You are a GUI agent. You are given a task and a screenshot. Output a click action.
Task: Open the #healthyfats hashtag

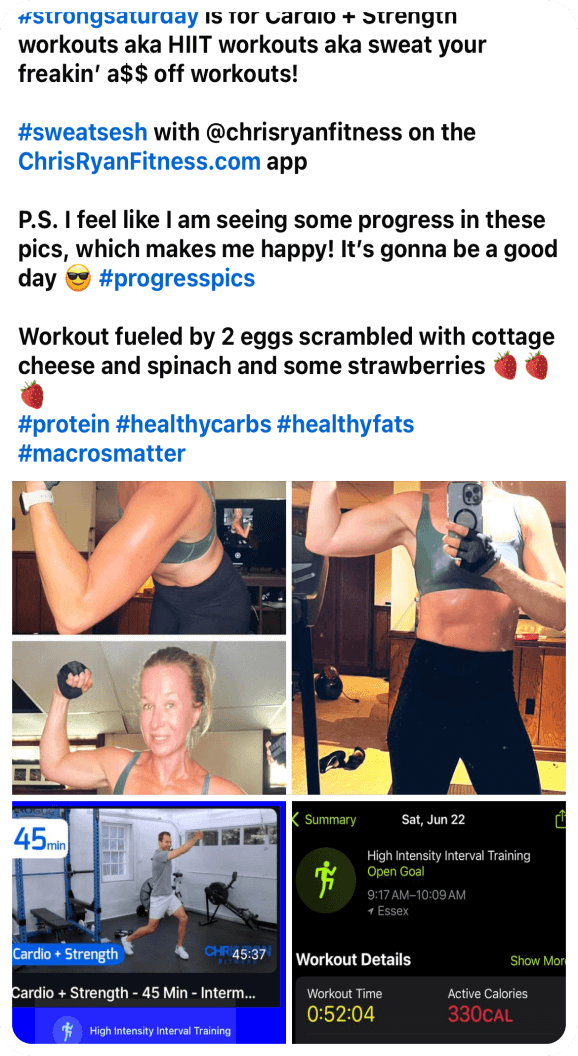tap(346, 424)
